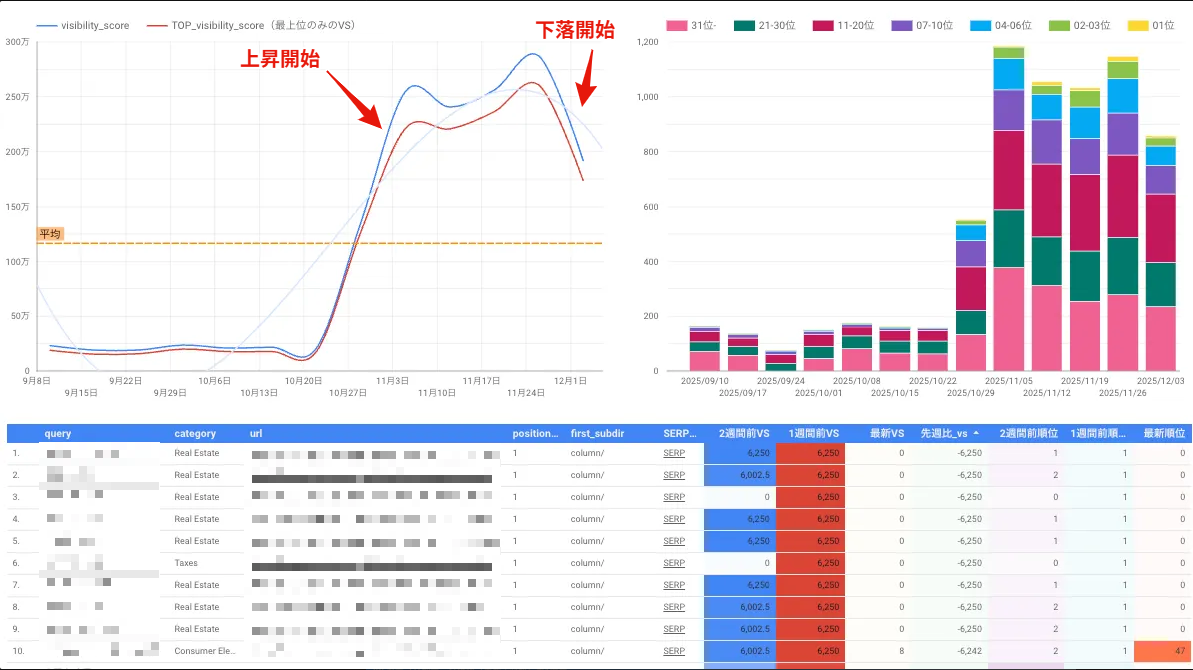
Task: Click the sort arrow on 先週比_vs column
Action: 976,434
